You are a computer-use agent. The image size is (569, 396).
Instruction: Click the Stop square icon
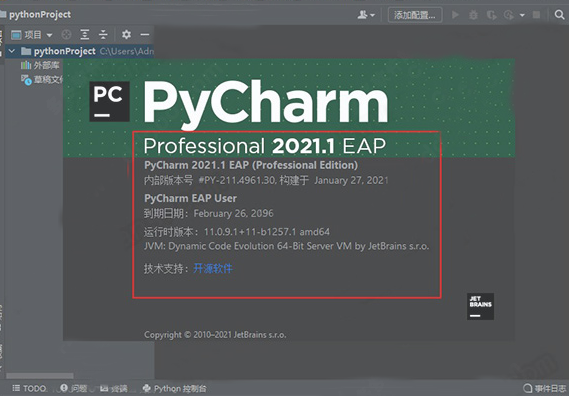(x=536, y=15)
